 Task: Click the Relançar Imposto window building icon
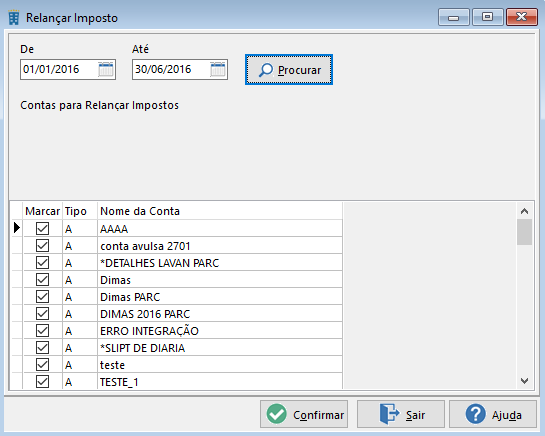coord(14,18)
